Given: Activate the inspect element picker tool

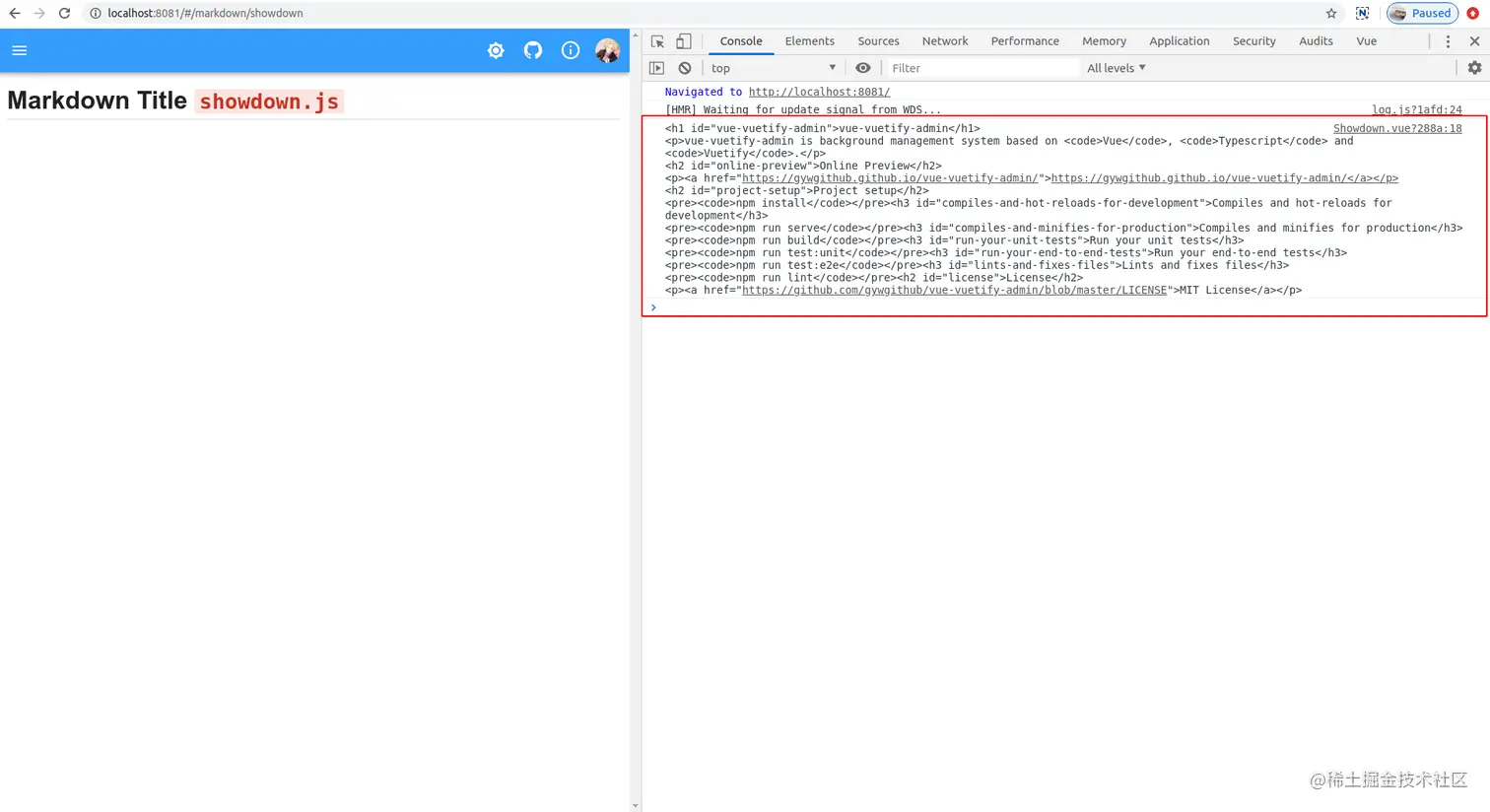Looking at the screenshot, I should pos(657,41).
